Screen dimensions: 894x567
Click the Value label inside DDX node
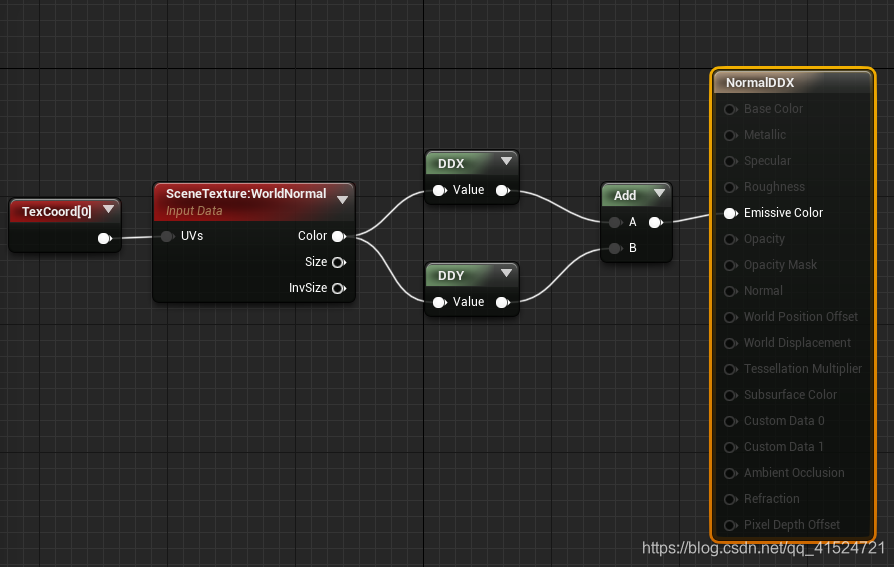tap(469, 190)
